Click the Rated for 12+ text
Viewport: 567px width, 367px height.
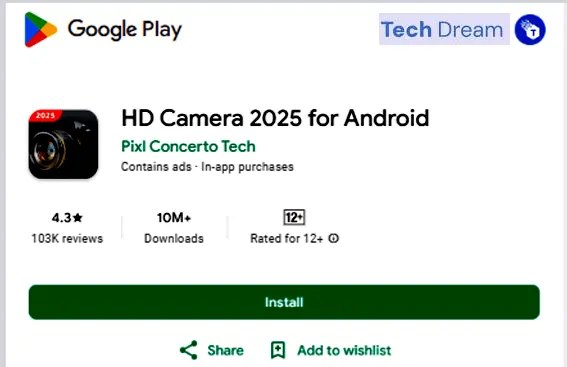pos(287,239)
